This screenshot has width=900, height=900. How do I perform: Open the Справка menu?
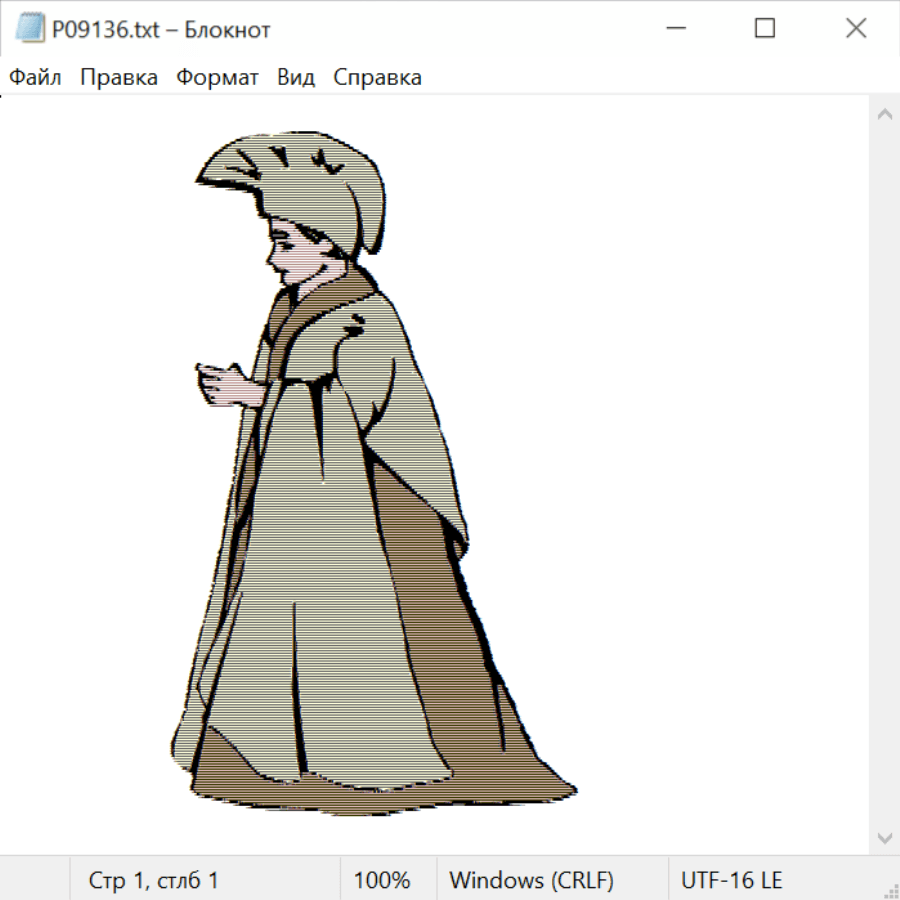pos(377,78)
